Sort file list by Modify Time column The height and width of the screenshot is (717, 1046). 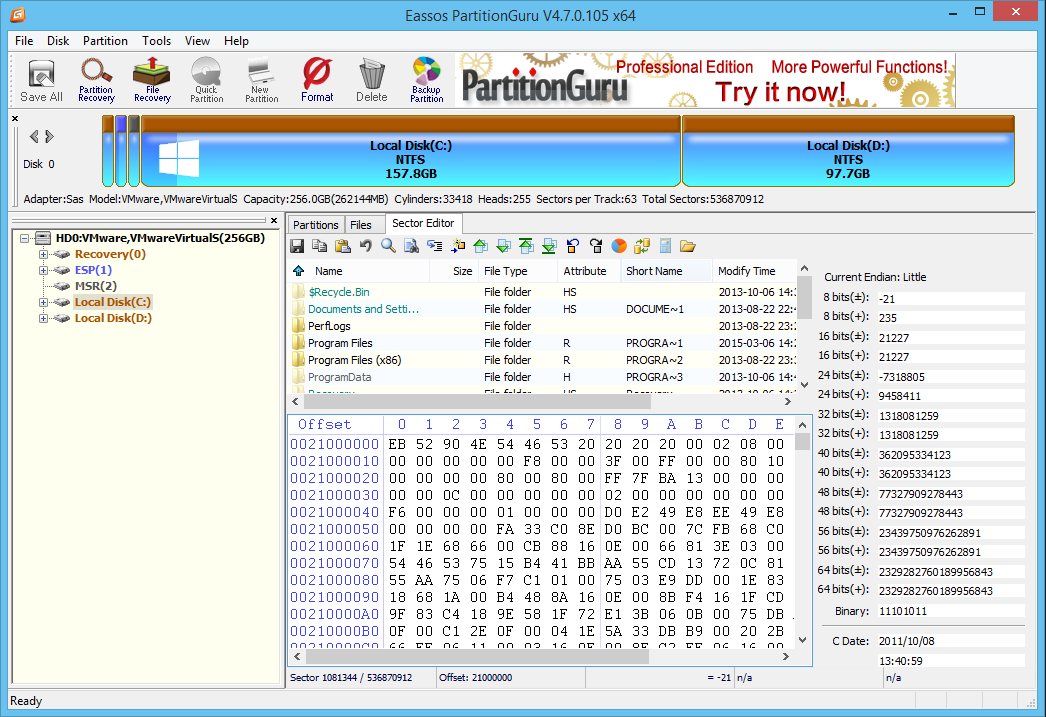(x=746, y=271)
